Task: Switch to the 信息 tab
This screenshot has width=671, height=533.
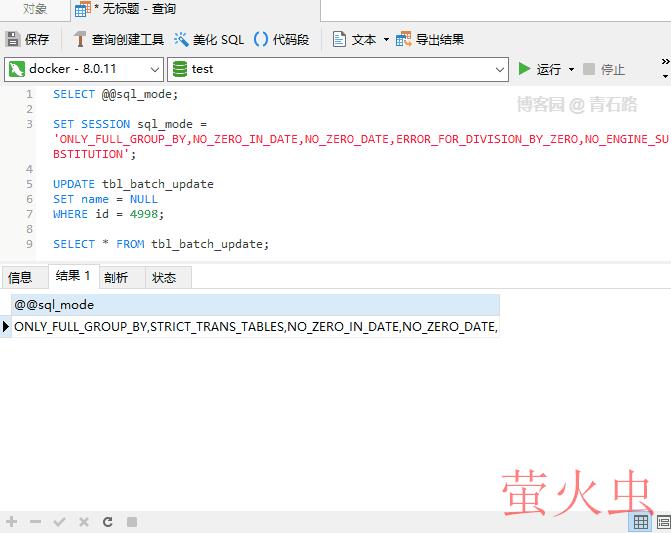Action: [x=20, y=277]
